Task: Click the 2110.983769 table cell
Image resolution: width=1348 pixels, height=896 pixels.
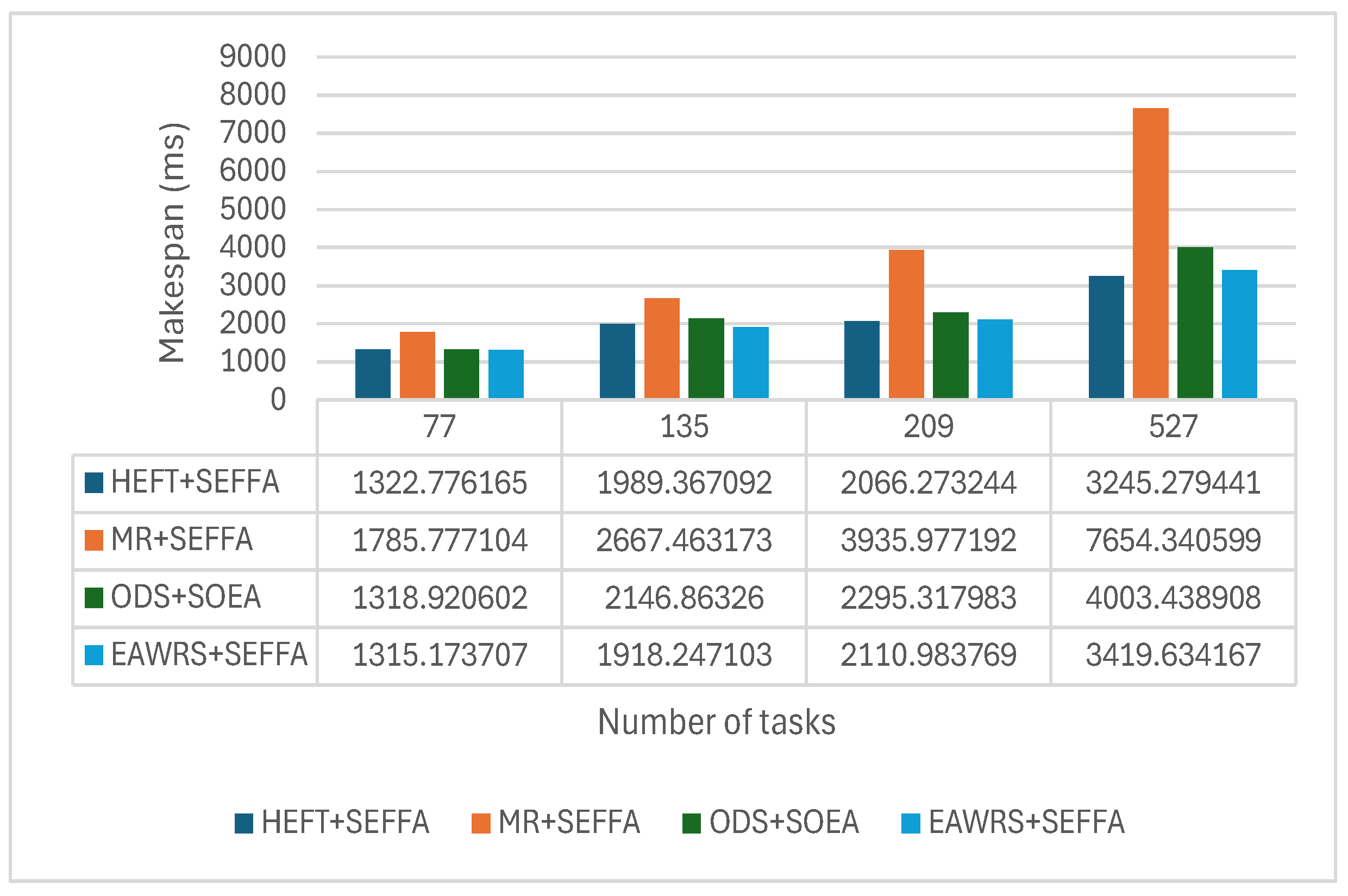Action: 929,655
